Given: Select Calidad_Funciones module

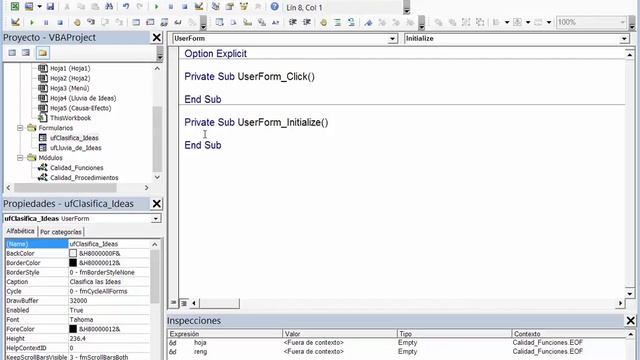Looking at the screenshot, I should pyautogui.click(x=76, y=168).
